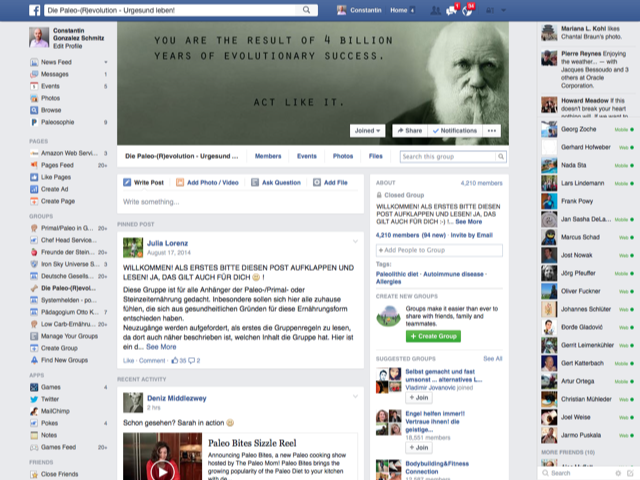Select the Write Post tab
Image resolution: width=640 pixels, height=480 pixels.
point(143,182)
